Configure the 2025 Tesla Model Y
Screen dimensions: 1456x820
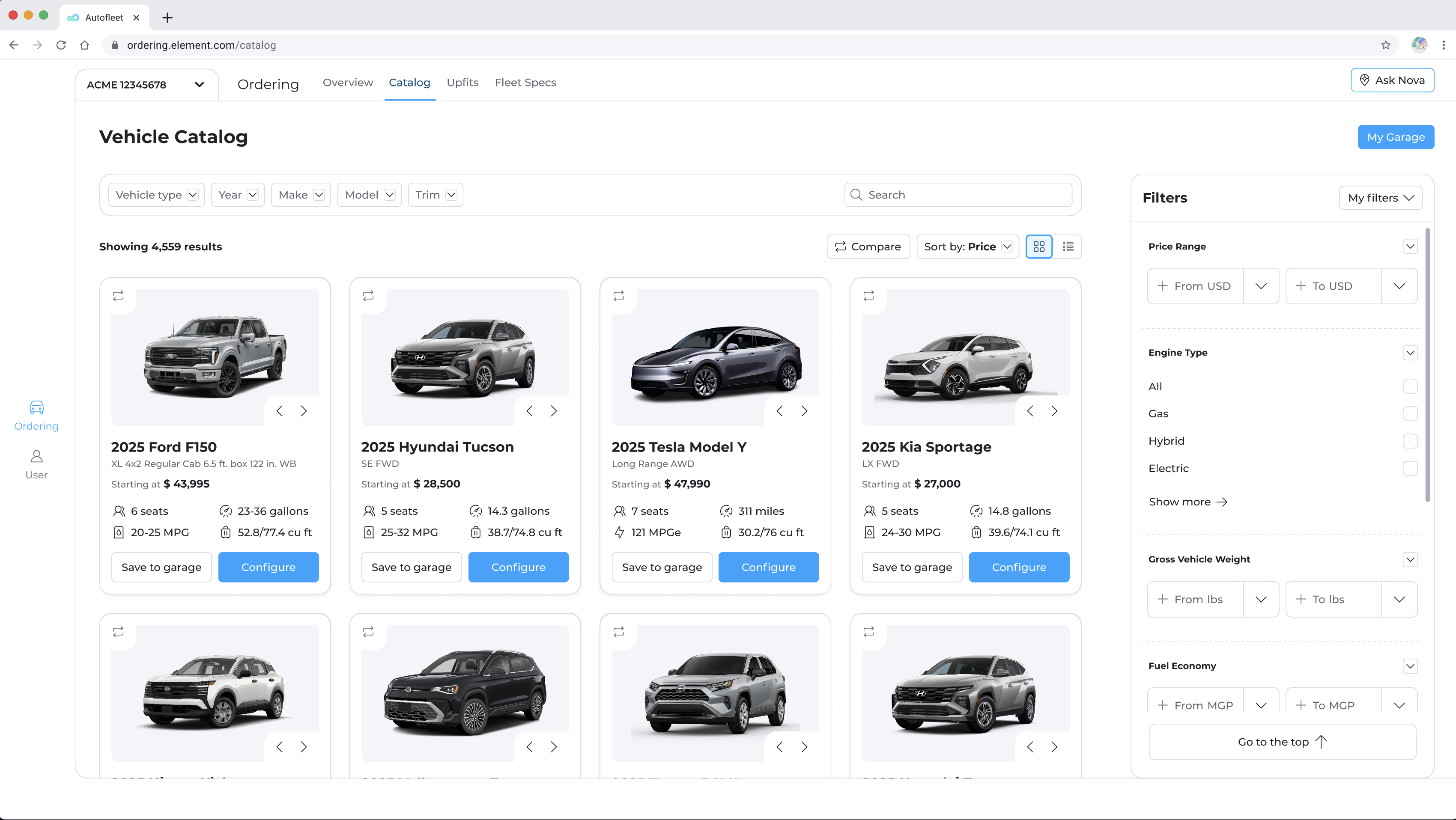pos(768,567)
